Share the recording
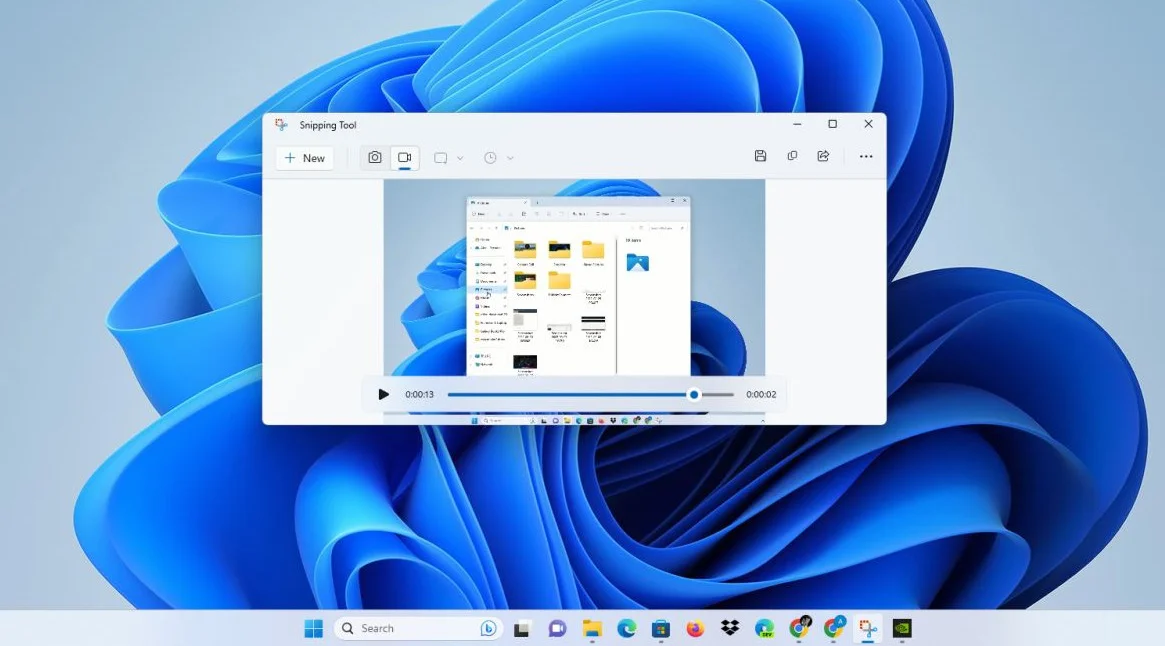Viewport: 1165px width, 646px height. [x=823, y=156]
